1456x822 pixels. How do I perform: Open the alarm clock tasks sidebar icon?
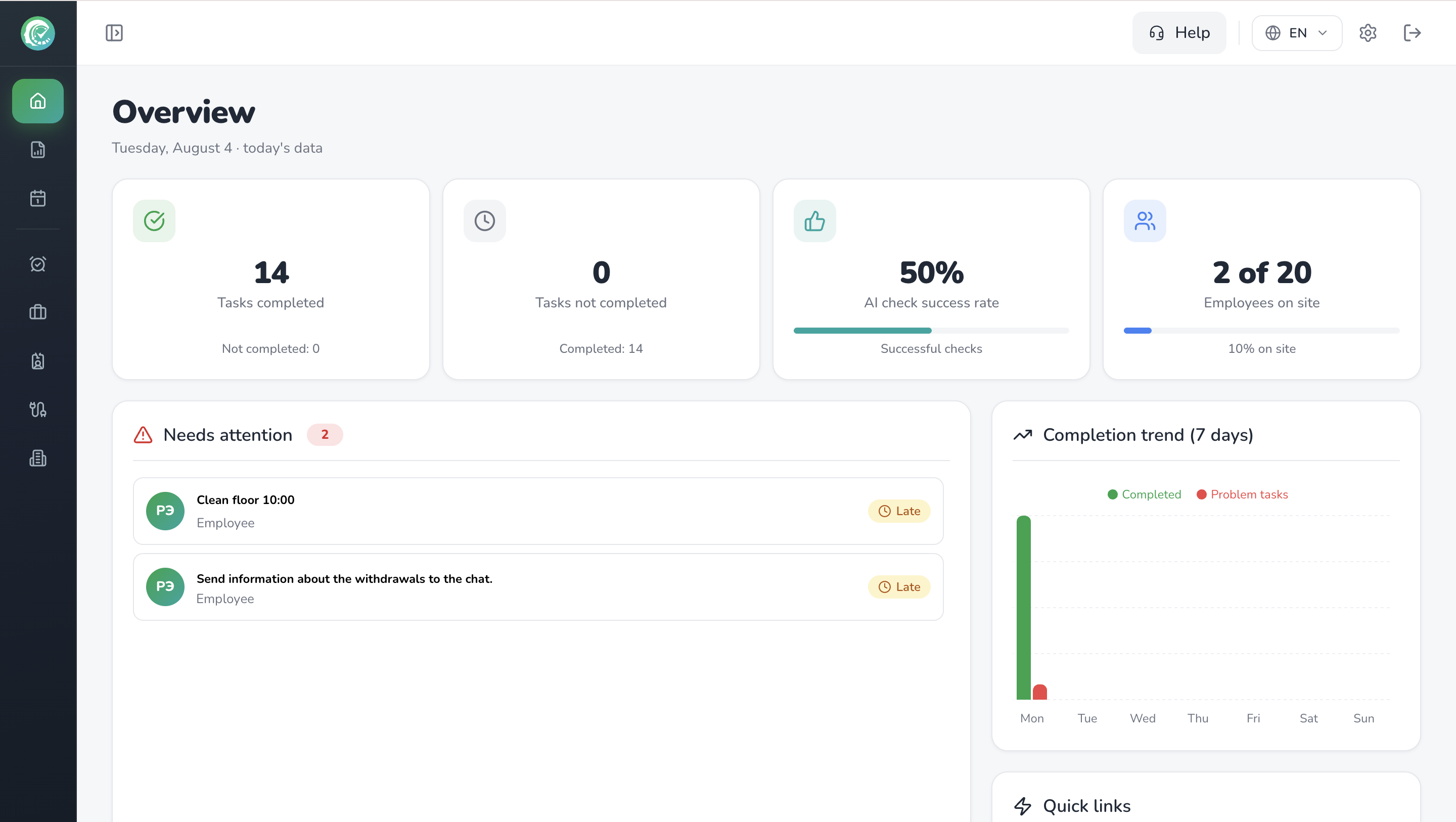click(38, 264)
